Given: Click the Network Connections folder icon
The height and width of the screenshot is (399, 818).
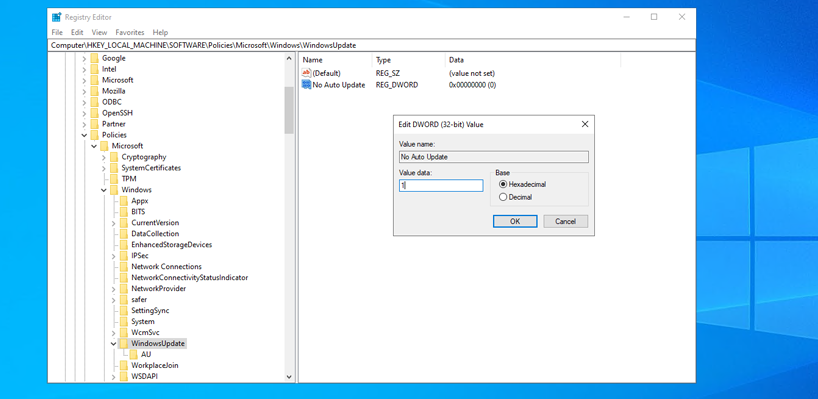Looking at the screenshot, I should point(124,267).
